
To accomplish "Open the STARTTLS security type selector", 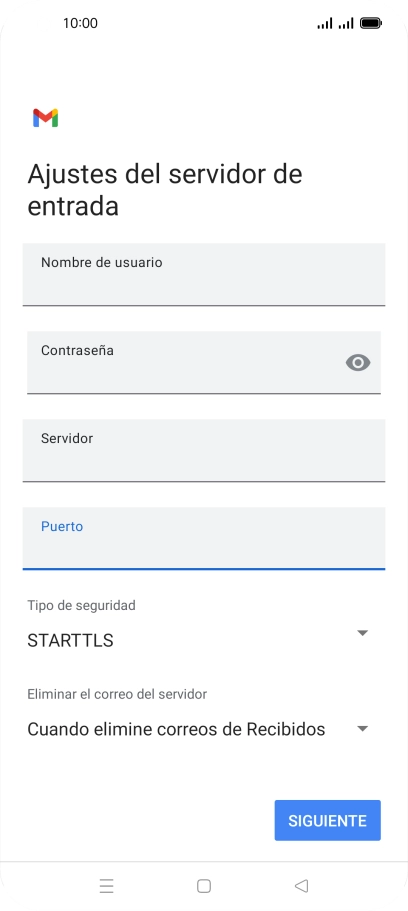I will 199,640.
